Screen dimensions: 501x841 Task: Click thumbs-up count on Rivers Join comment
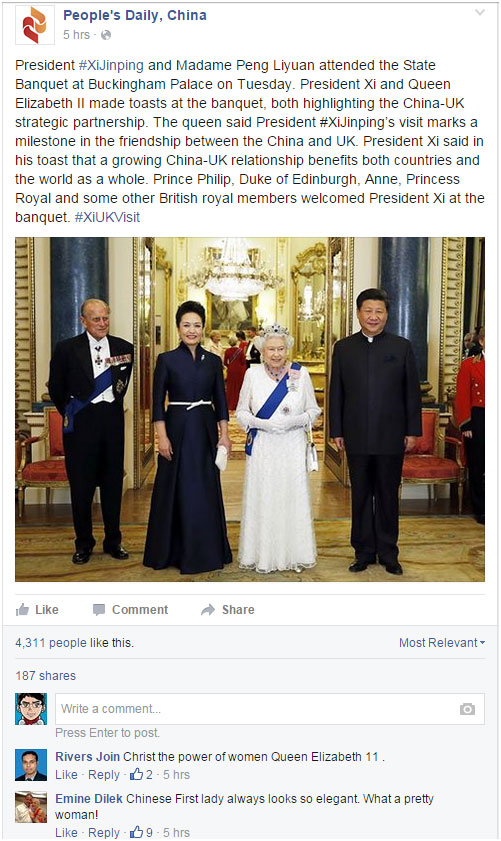[141, 774]
